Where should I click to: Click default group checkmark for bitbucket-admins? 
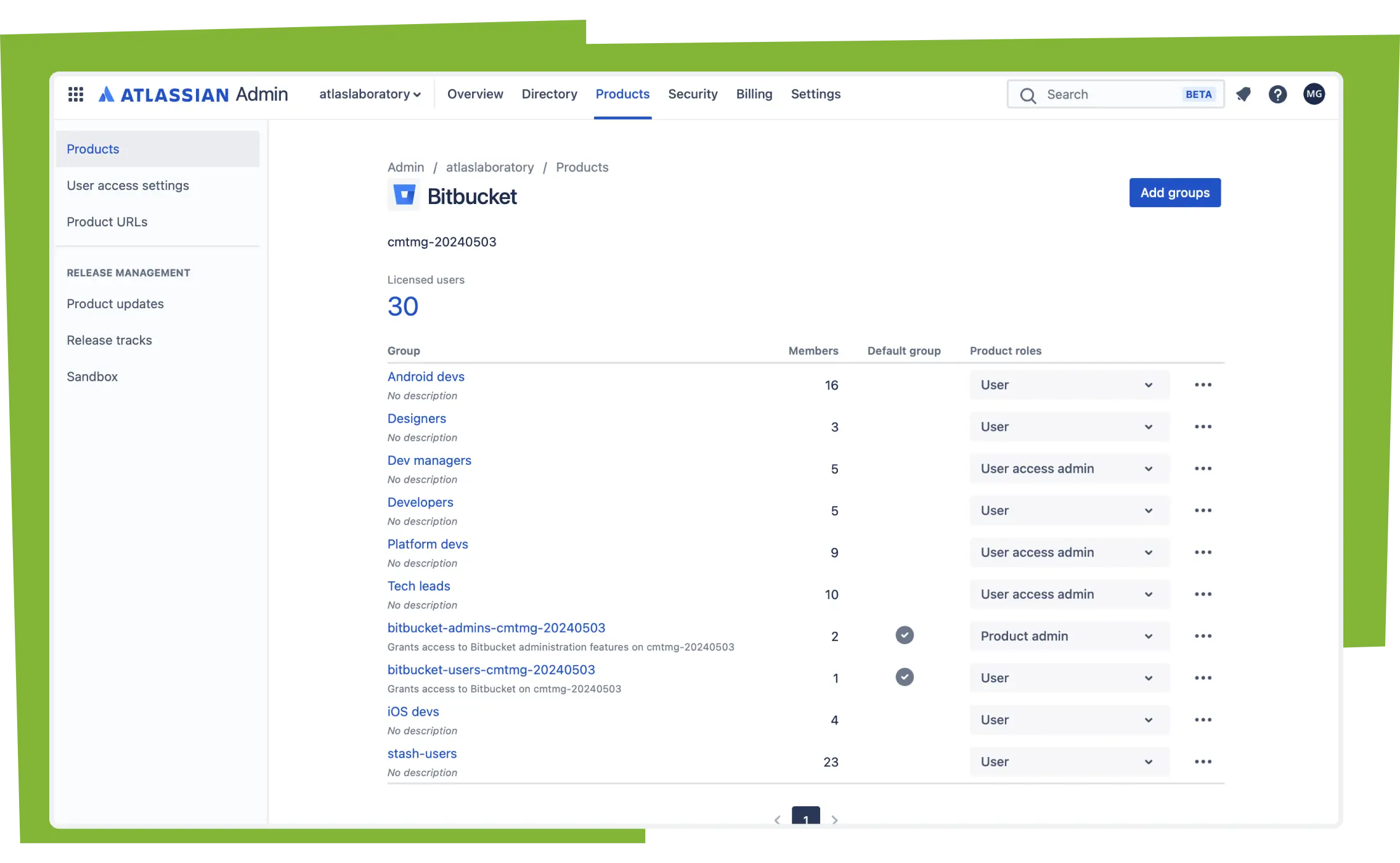[x=904, y=635]
